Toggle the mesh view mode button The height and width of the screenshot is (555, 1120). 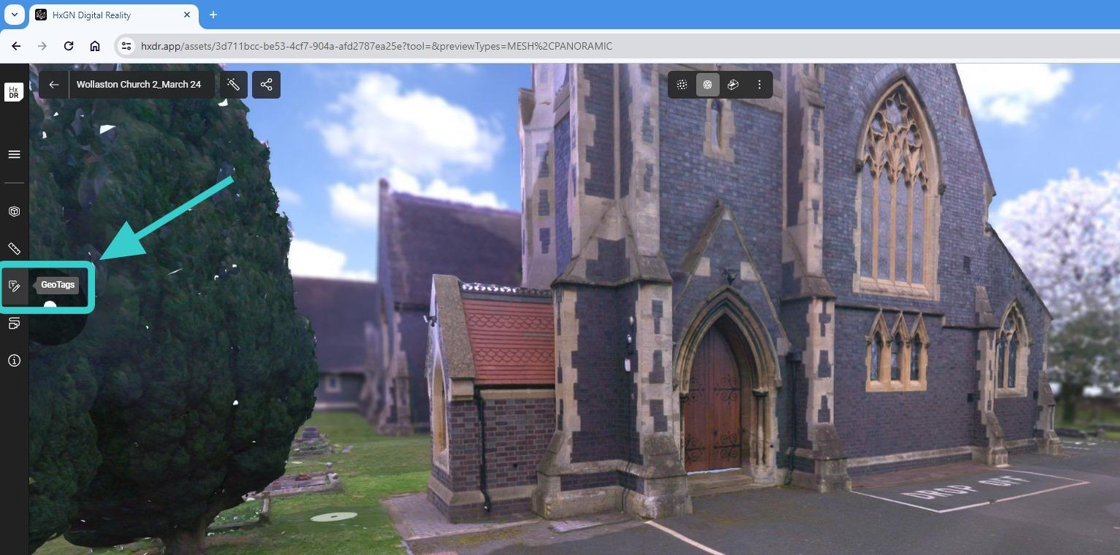tap(707, 85)
